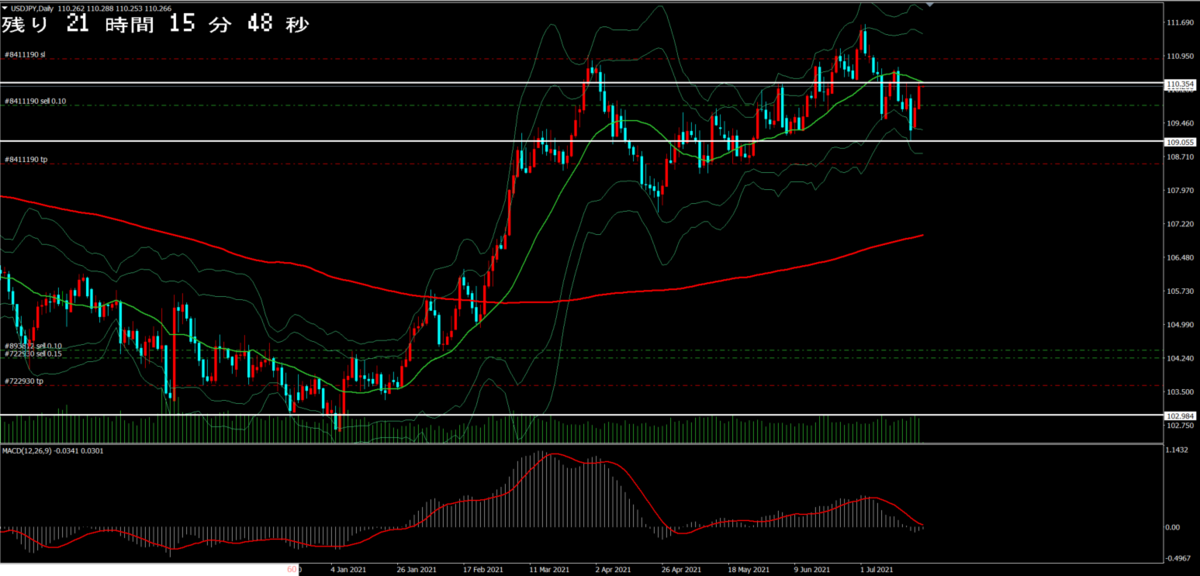Click the USDJPY,Daily chart title text

click(x=32, y=7)
